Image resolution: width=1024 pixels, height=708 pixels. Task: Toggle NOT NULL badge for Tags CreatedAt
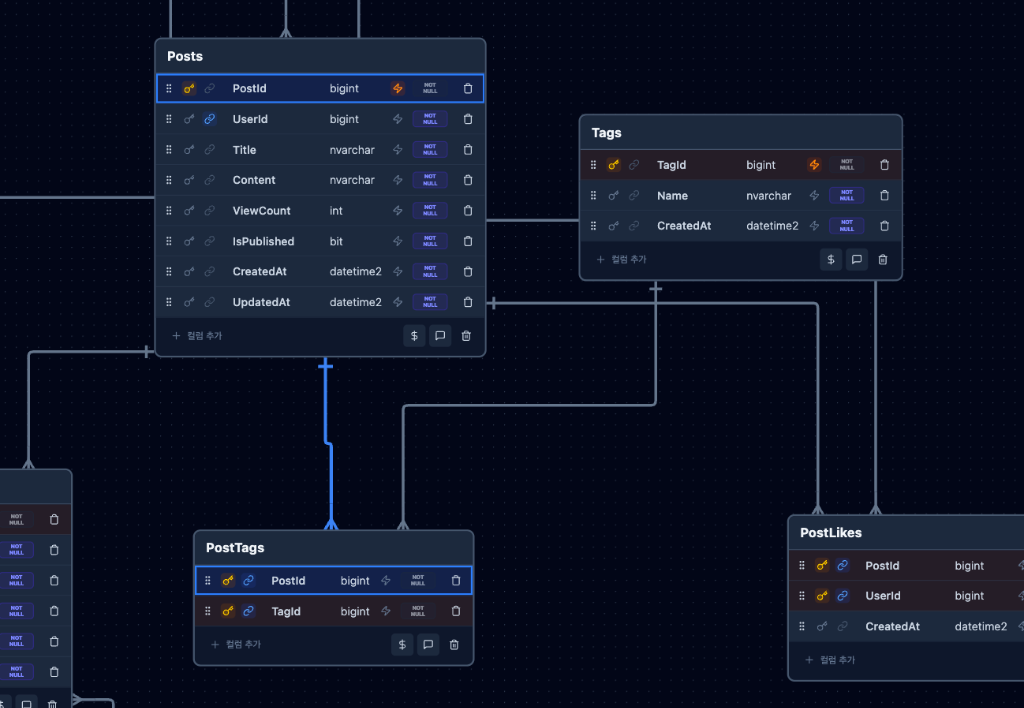click(x=846, y=226)
